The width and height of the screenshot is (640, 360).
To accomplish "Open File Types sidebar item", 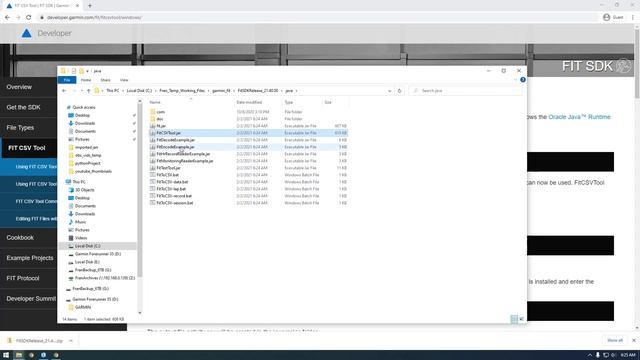I will pyautogui.click(x=20, y=128).
